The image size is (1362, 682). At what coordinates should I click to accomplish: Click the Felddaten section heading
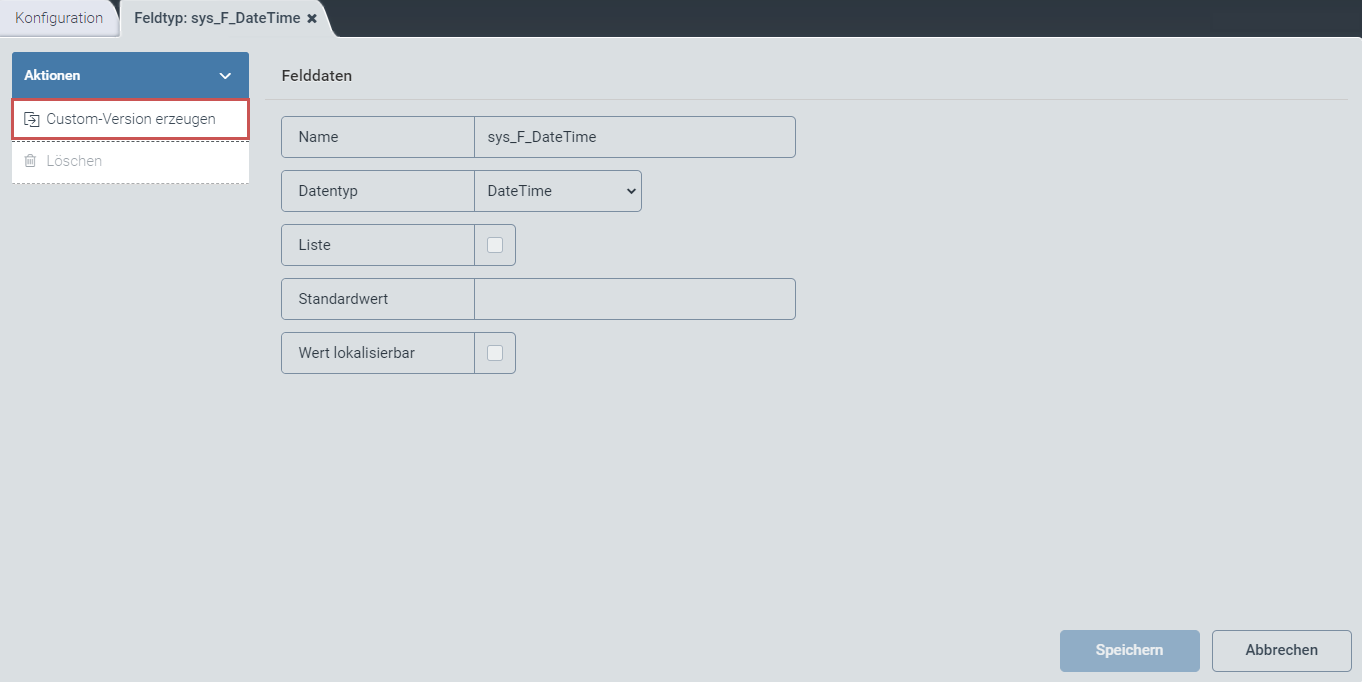(x=316, y=76)
